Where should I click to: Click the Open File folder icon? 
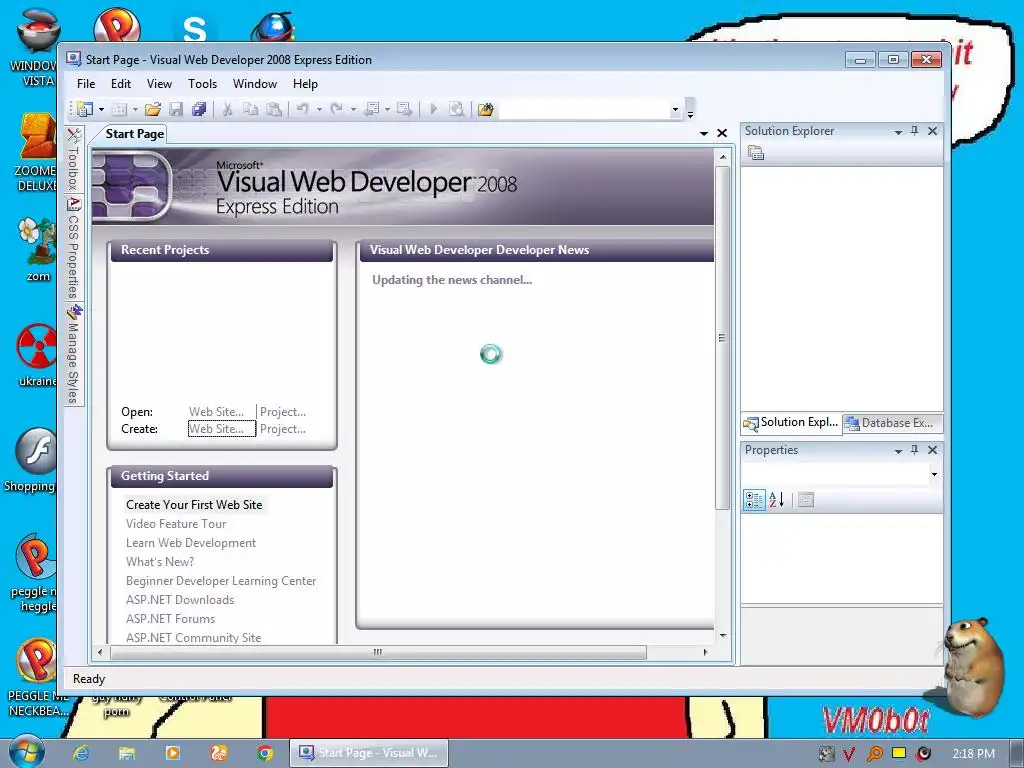153,109
